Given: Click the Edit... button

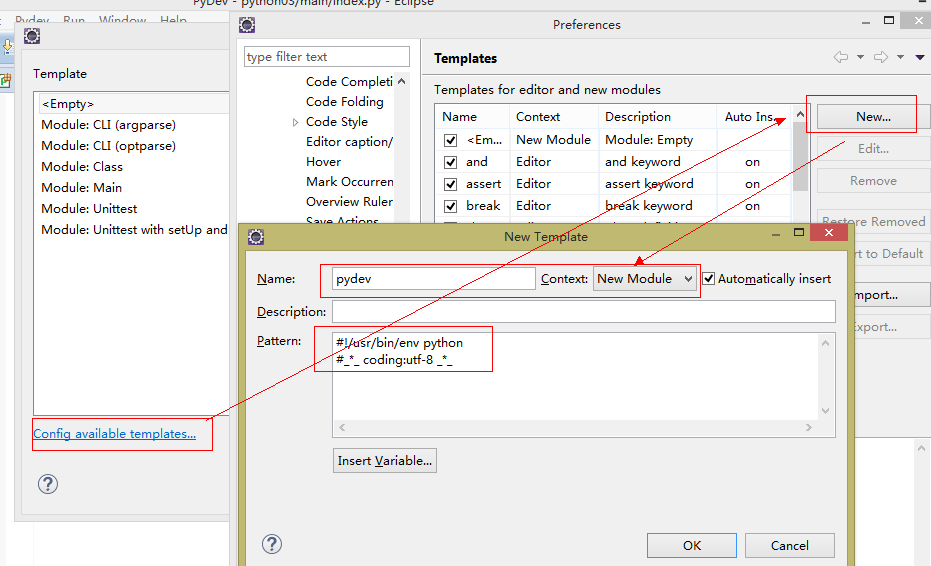Looking at the screenshot, I should tap(873, 148).
